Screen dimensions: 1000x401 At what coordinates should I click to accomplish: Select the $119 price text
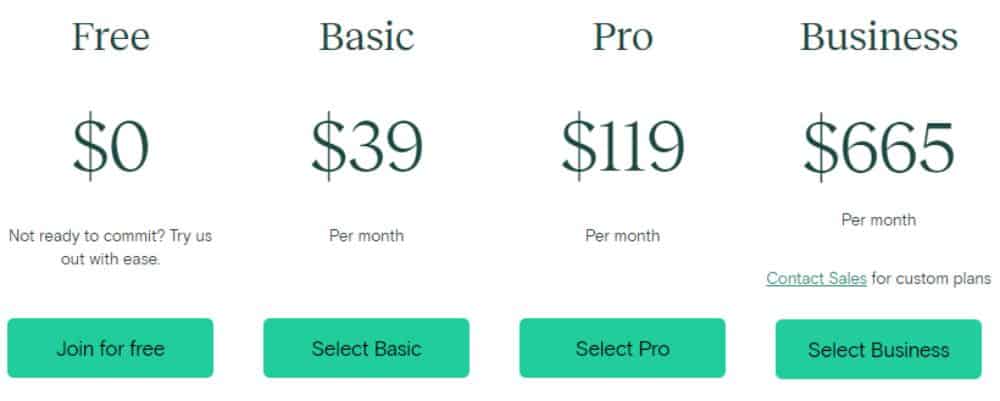[x=622, y=147]
